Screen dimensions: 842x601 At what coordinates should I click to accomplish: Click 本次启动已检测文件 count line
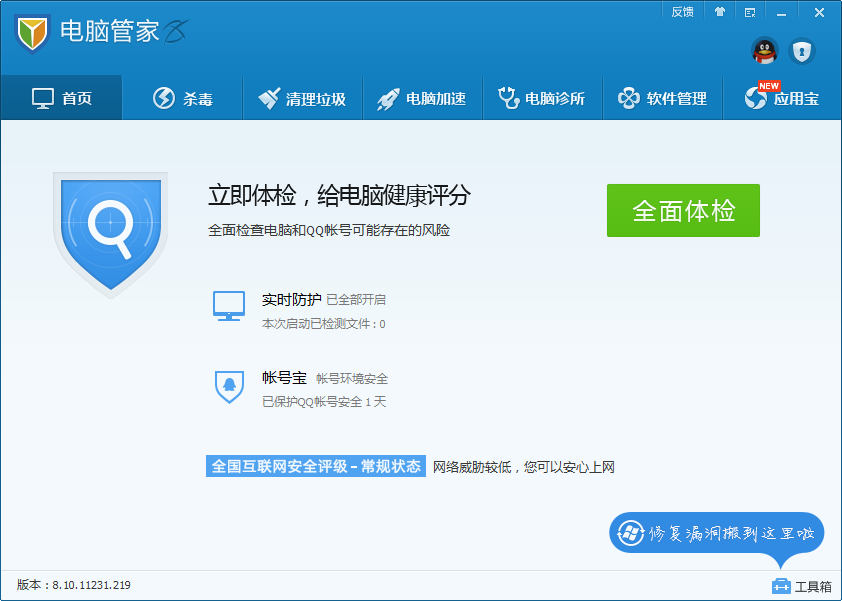tap(323, 324)
